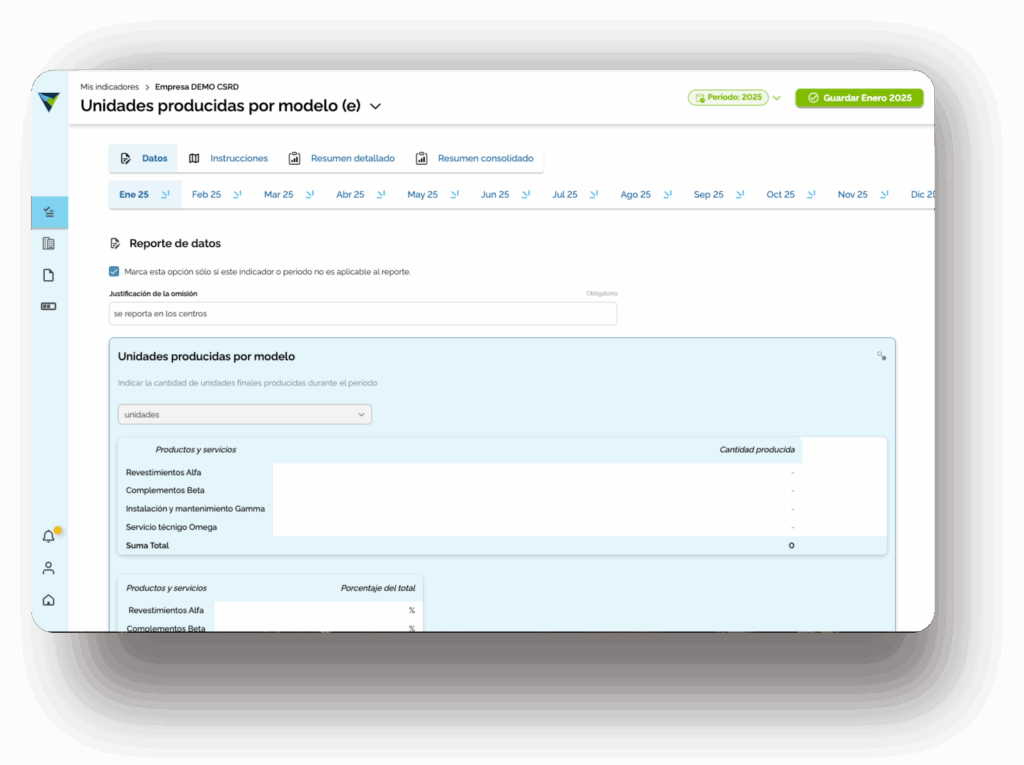Click Instalación y mantenimiento Gamma quantity cell

537,509
